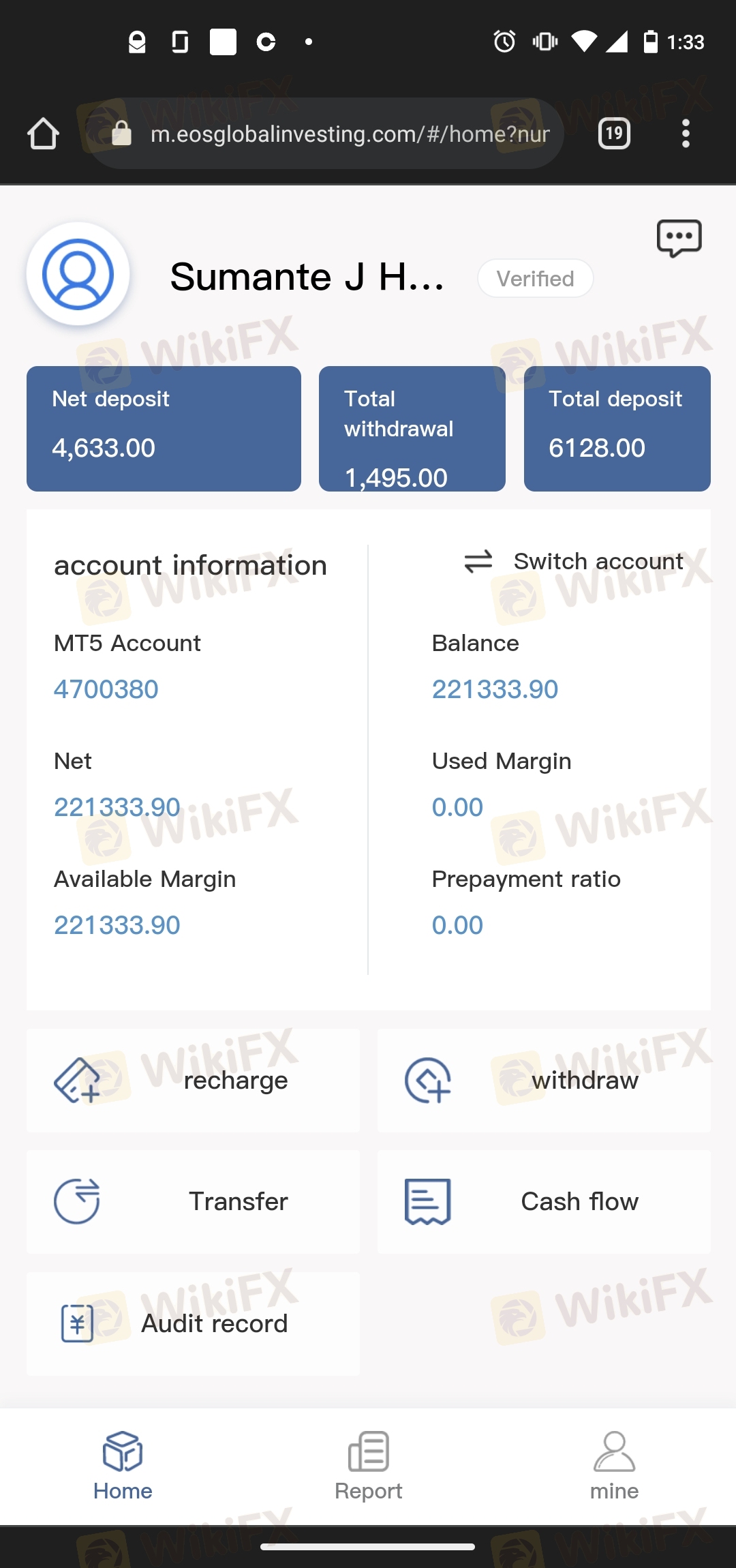Click the recharge card icon
The image size is (736, 1568).
(x=77, y=1081)
